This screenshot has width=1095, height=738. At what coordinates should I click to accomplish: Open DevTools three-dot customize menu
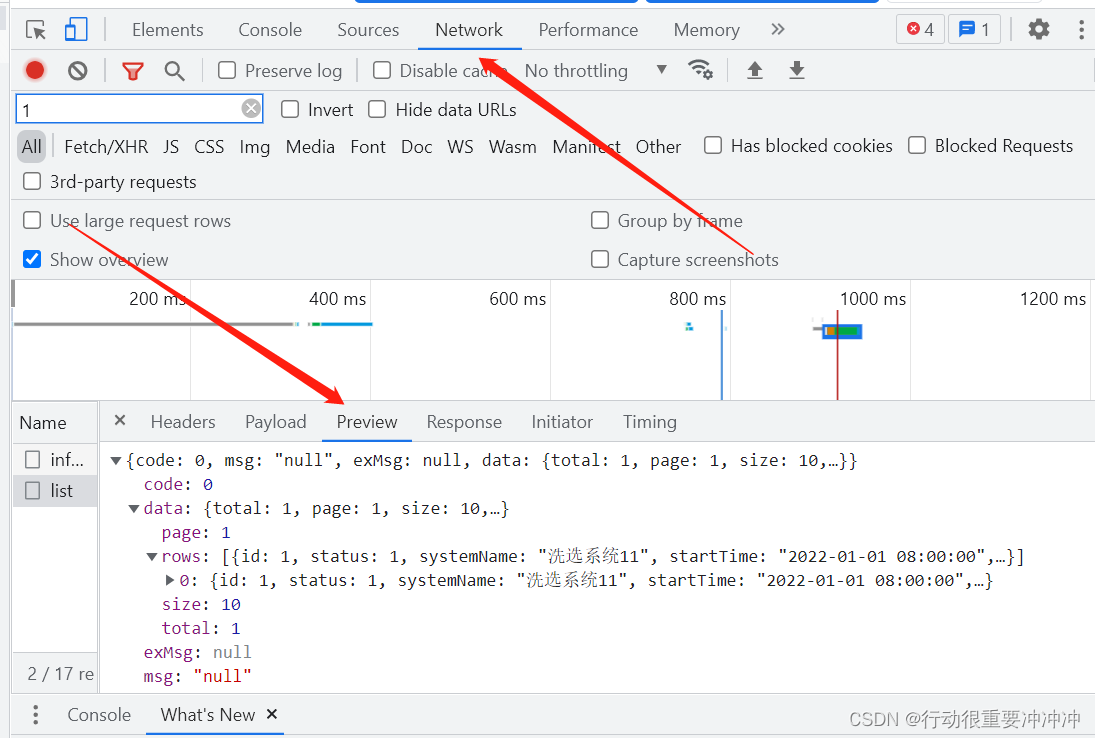[x=1081, y=29]
